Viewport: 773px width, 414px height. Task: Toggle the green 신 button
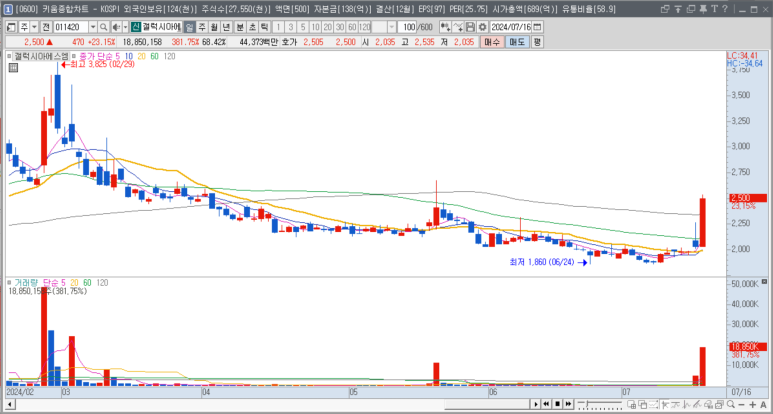(x=136, y=27)
